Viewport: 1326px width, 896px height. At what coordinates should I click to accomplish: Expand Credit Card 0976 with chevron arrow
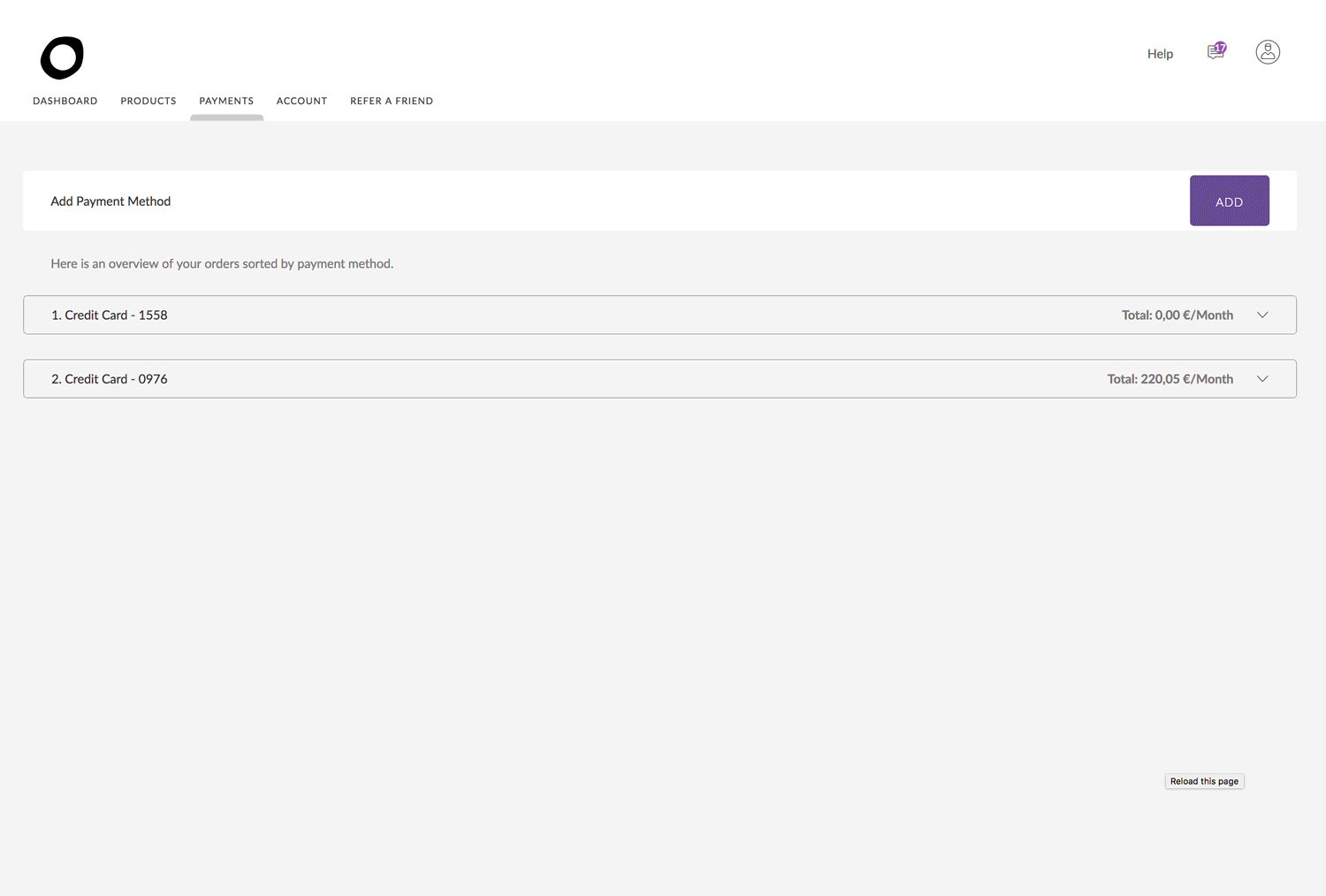(1262, 379)
